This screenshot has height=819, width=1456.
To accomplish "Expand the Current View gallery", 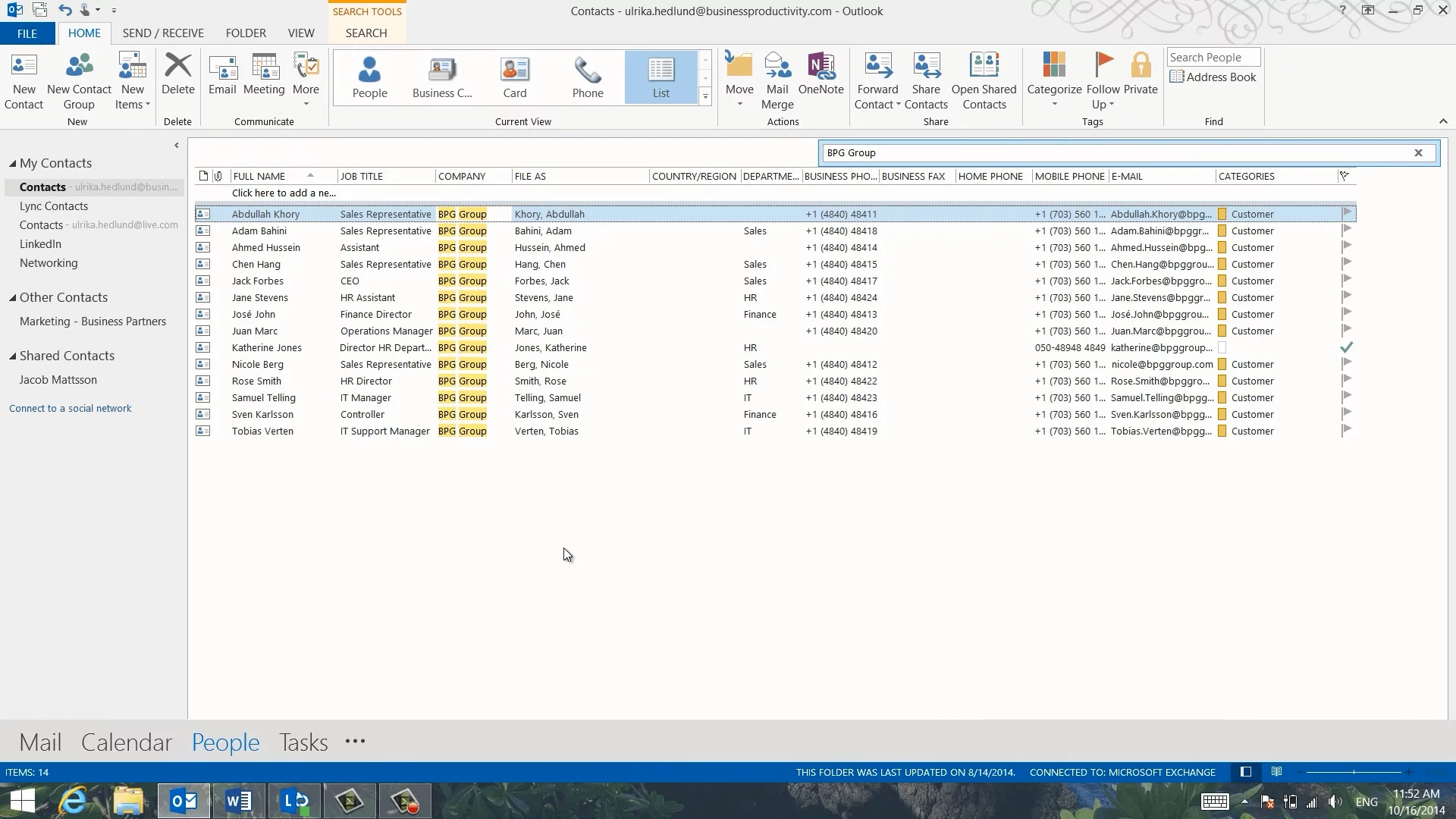I will coord(705,96).
